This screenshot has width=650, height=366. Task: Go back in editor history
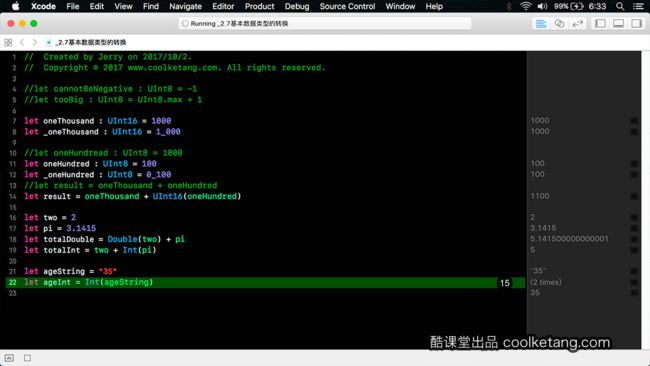[22, 42]
